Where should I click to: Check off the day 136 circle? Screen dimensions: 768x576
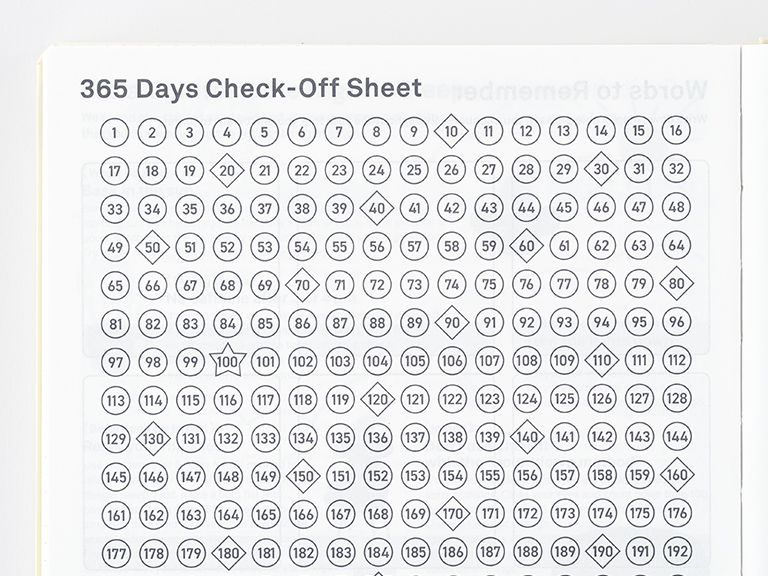click(378, 438)
